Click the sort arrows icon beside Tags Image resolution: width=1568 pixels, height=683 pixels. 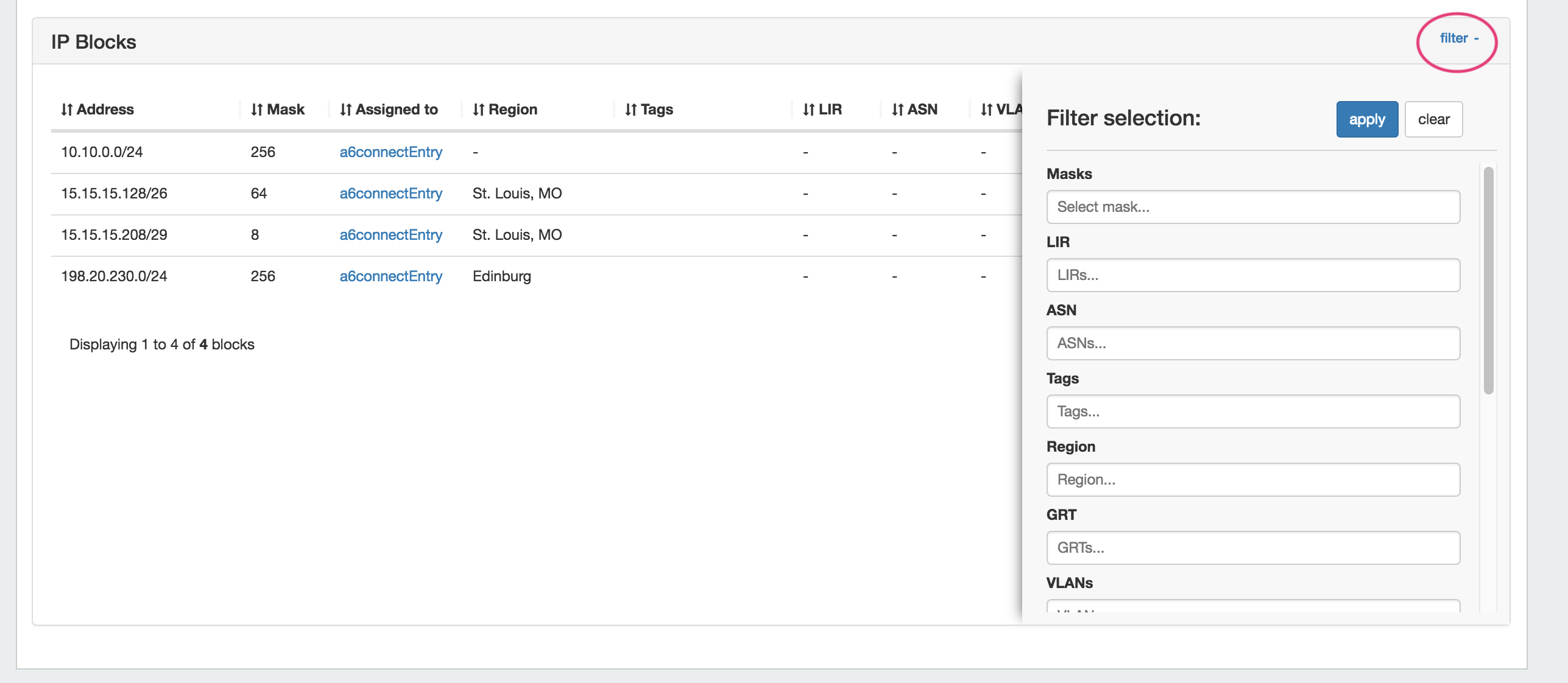point(631,110)
